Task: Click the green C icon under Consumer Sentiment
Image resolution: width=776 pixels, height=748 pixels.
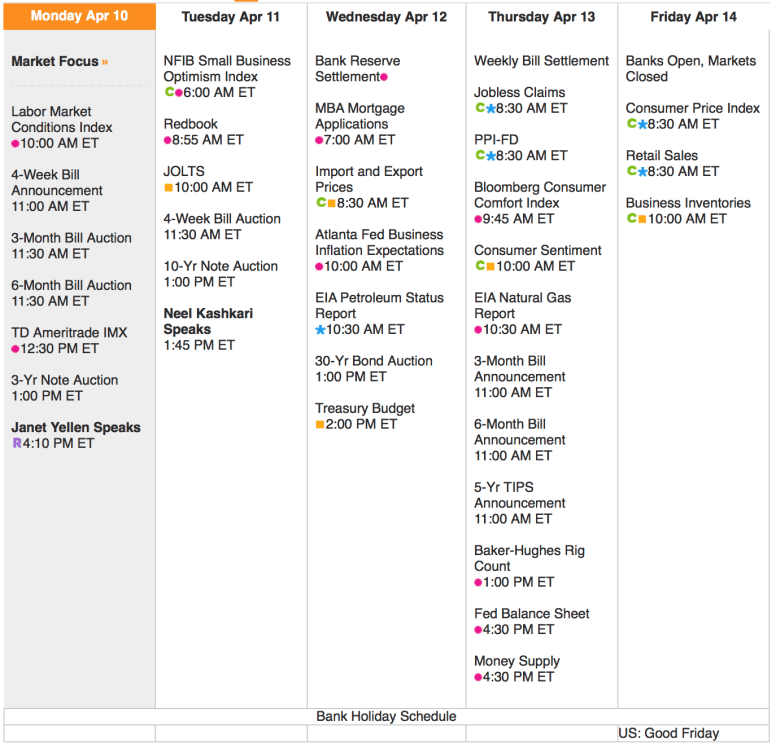Action: 479,266
